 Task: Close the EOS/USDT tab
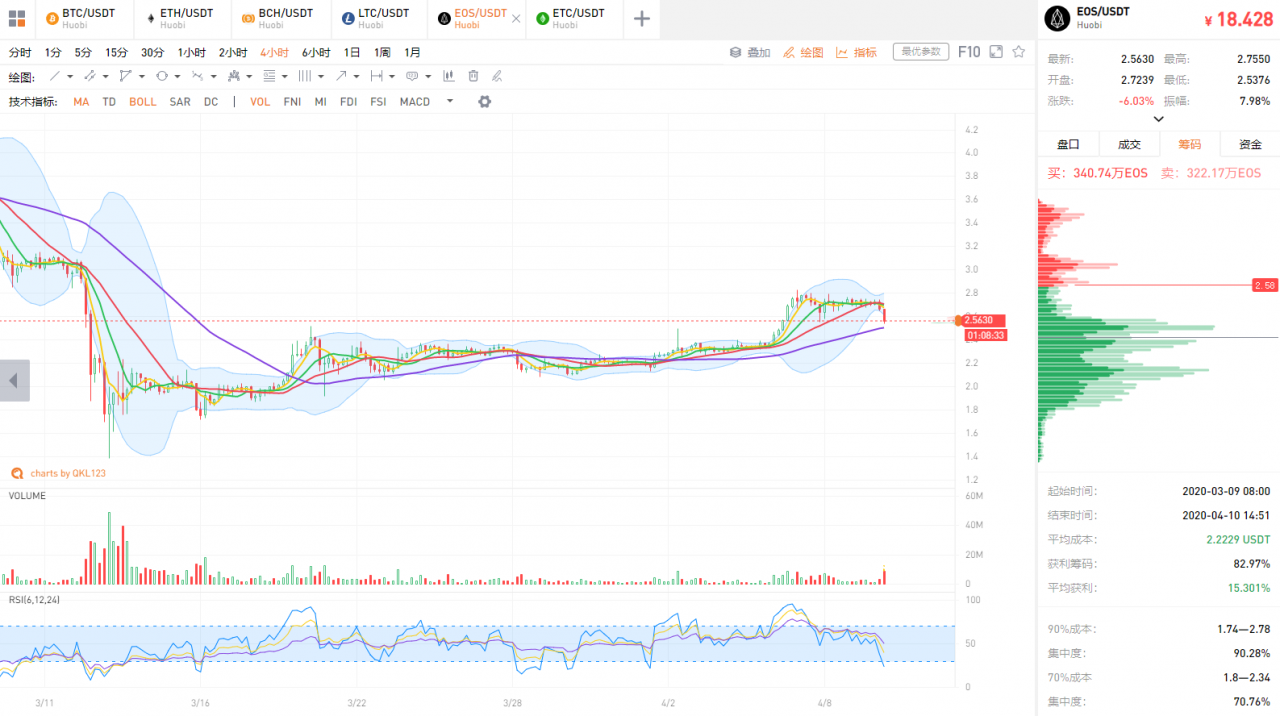click(515, 18)
